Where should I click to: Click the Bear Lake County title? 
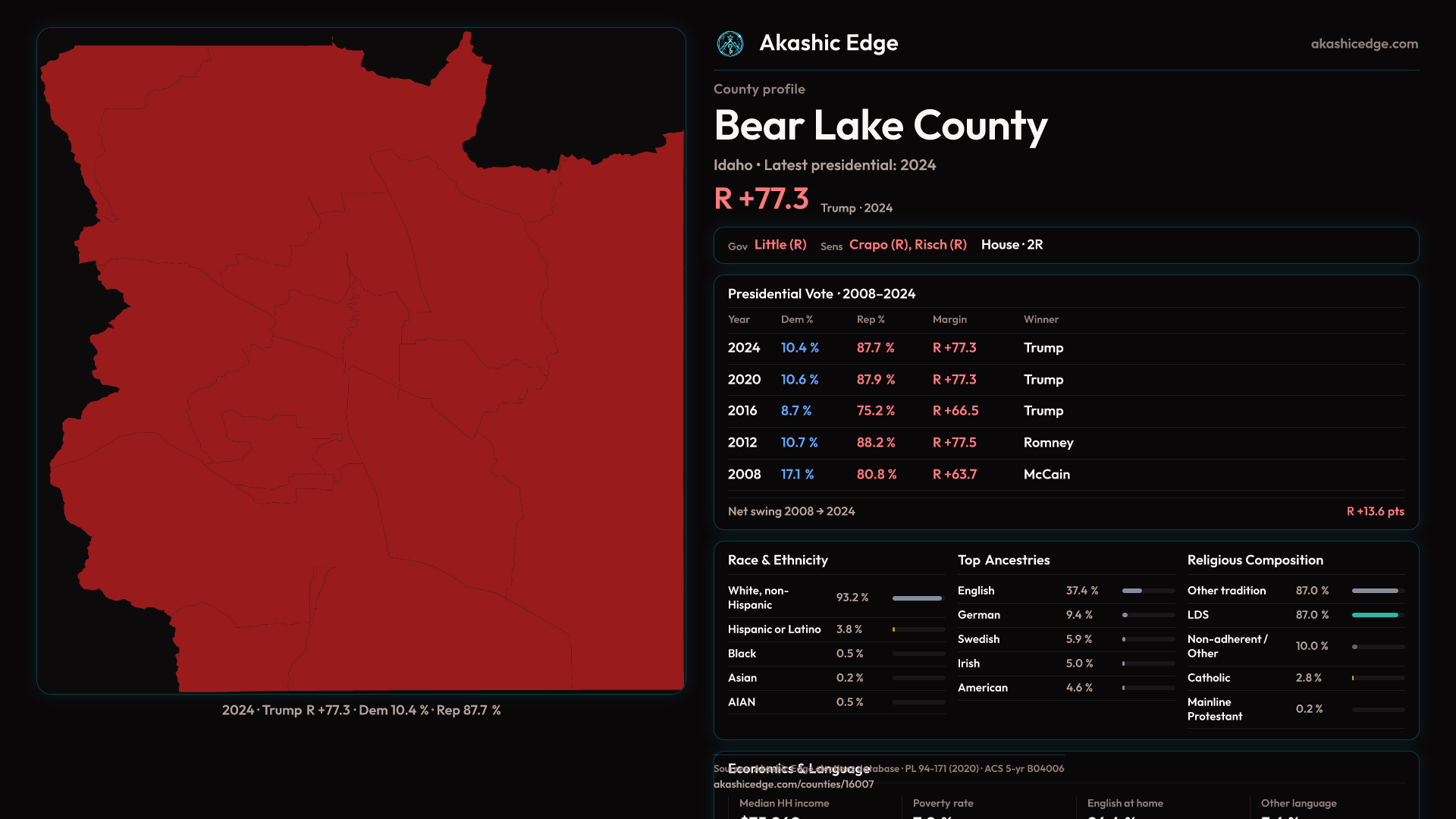click(880, 126)
